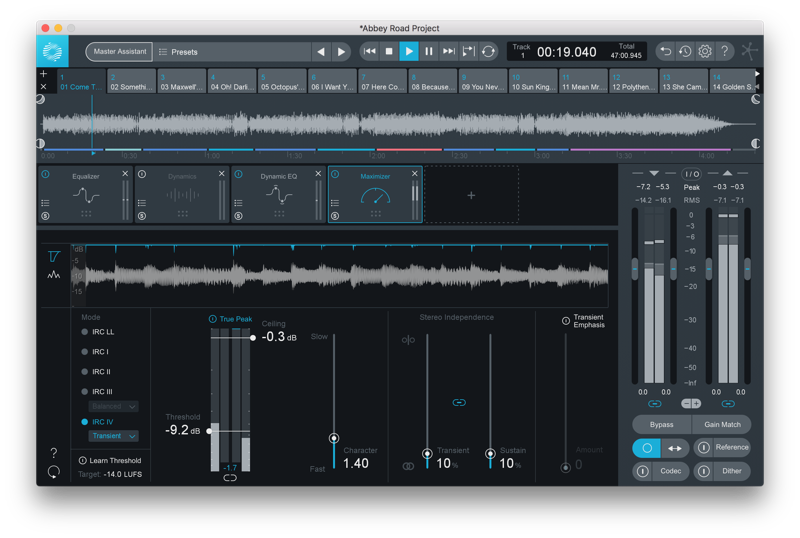Click the Ceiling slider handle
800x538 pixels.
pyautogui.click(x=253, y=337)
